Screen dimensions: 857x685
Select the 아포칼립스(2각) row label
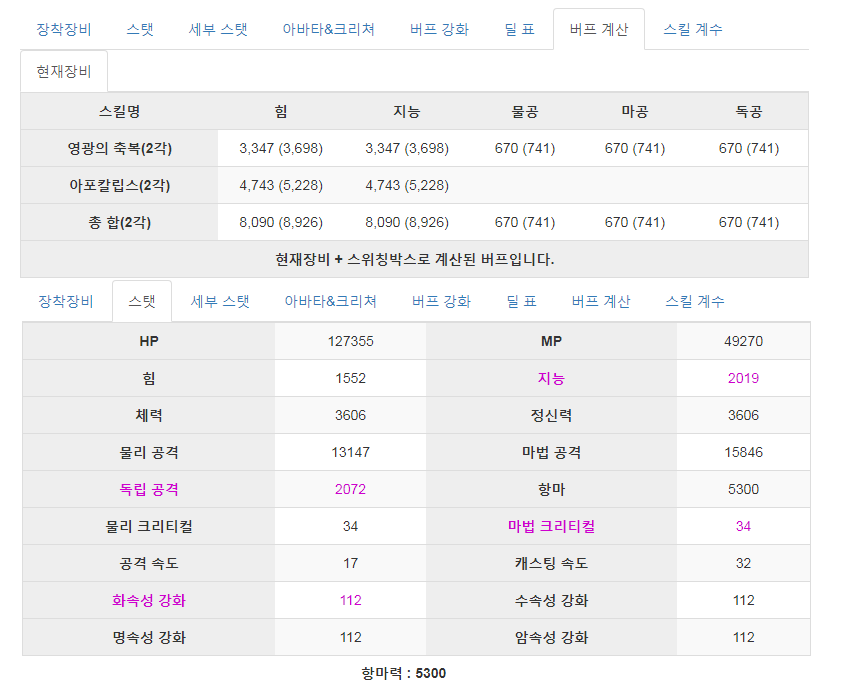pos(119,185)
